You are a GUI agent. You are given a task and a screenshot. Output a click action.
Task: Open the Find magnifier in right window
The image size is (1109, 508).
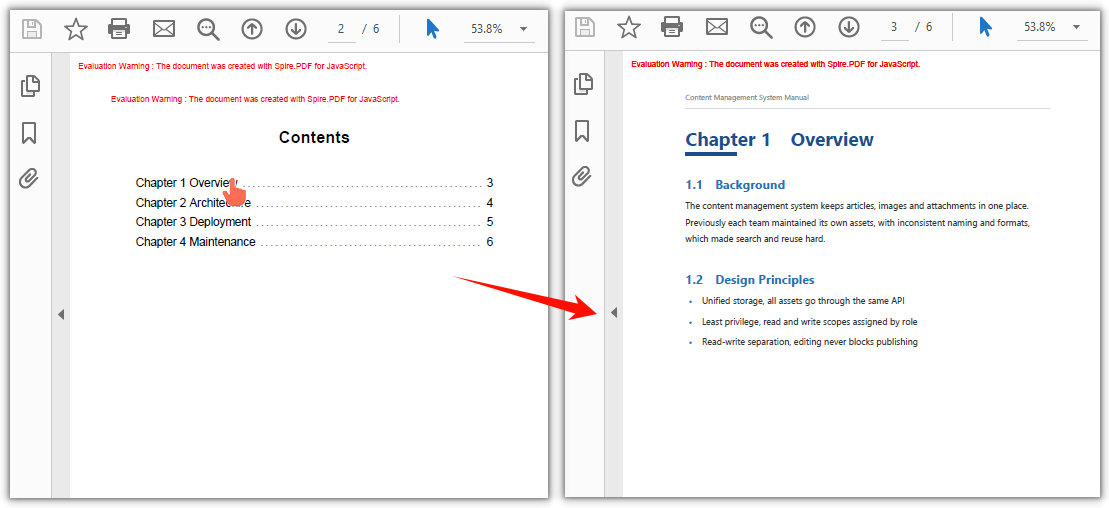761,28
